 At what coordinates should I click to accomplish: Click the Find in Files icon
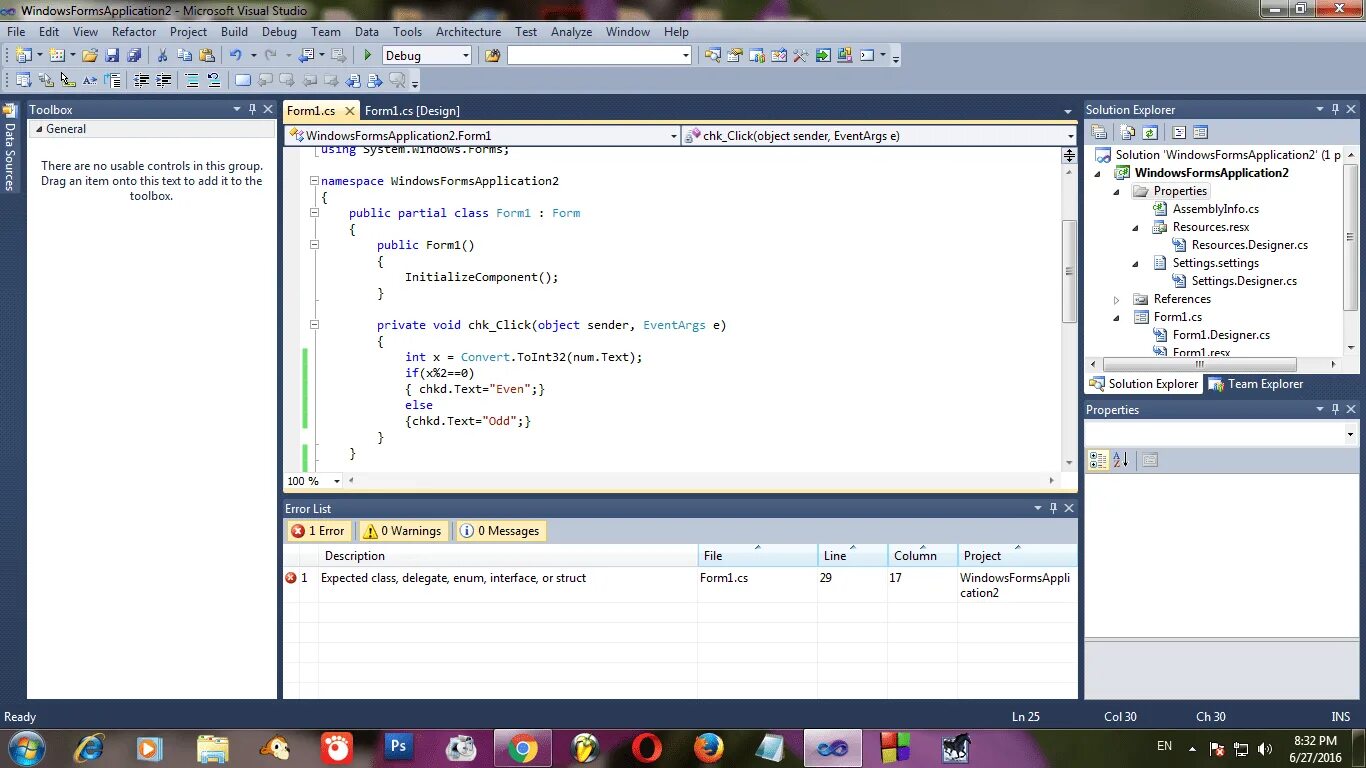point(493,56)
